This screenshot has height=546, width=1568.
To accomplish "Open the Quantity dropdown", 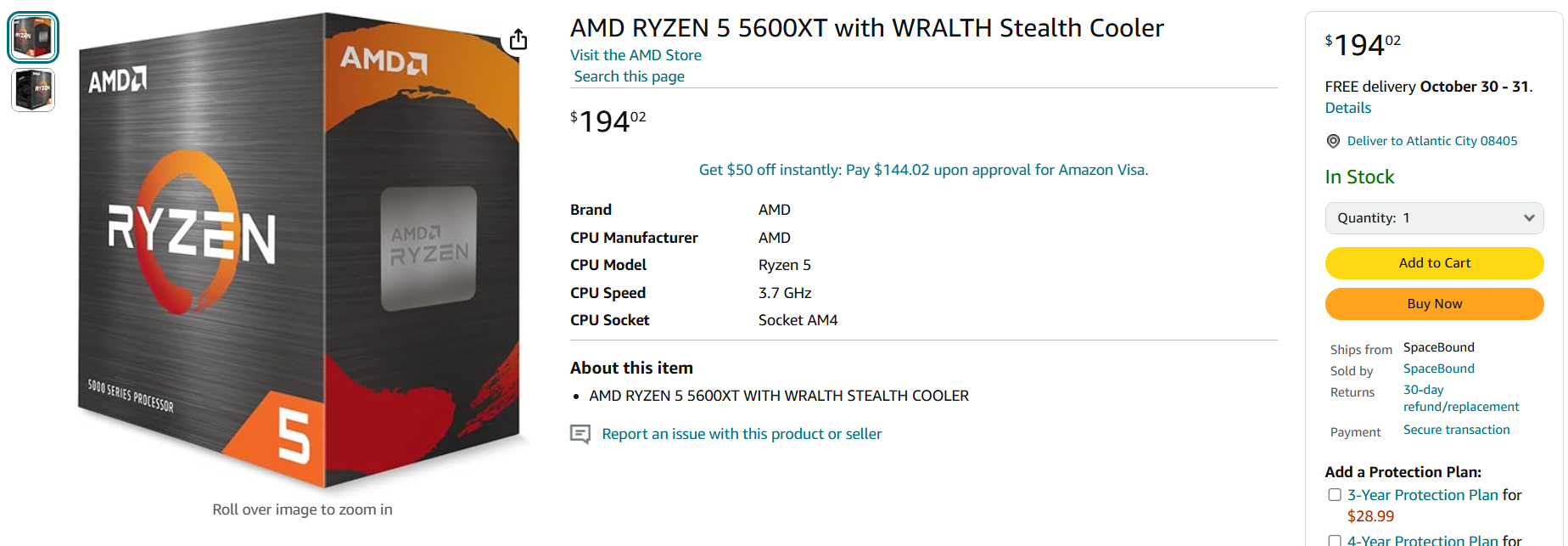I will [1434, 218].
